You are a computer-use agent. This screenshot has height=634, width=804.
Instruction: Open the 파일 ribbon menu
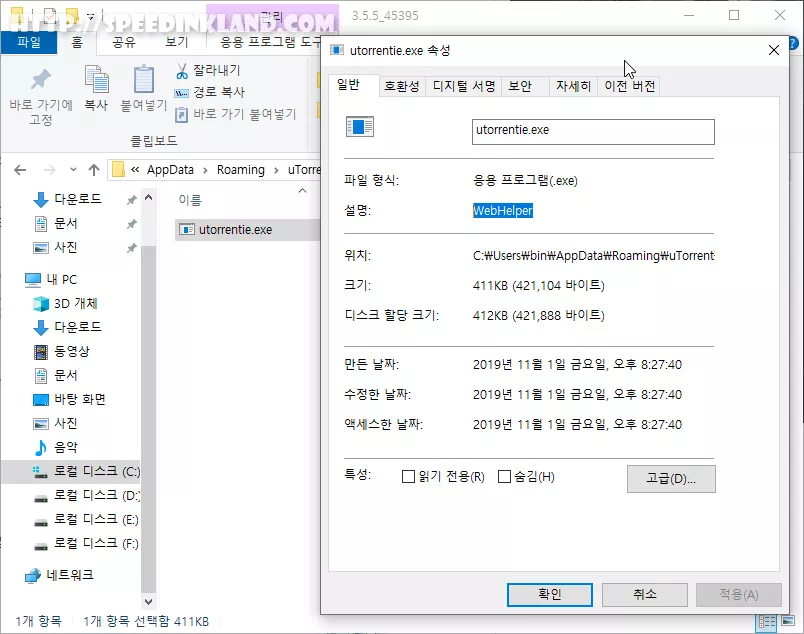tap(29, 42)
